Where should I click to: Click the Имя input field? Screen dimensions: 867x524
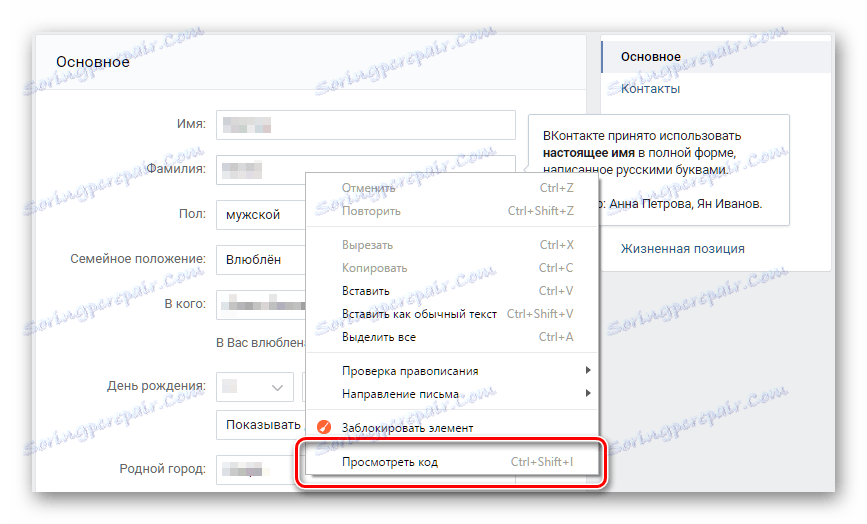click(365, 125)
